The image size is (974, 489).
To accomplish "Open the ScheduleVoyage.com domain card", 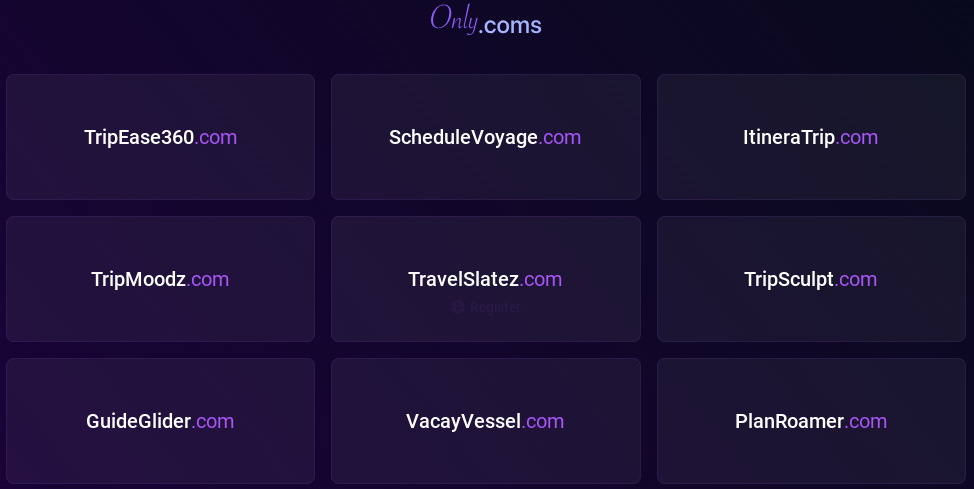I will tap(485, 137).
